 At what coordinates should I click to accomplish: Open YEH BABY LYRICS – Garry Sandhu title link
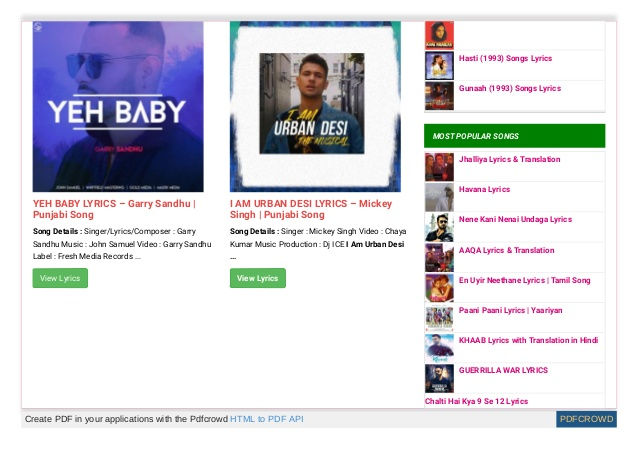click(x=114, y=209)
